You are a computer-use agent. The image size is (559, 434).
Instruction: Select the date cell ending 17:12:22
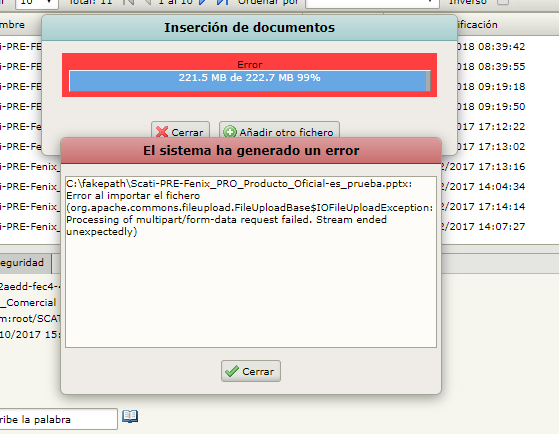[x=491, y=126]
